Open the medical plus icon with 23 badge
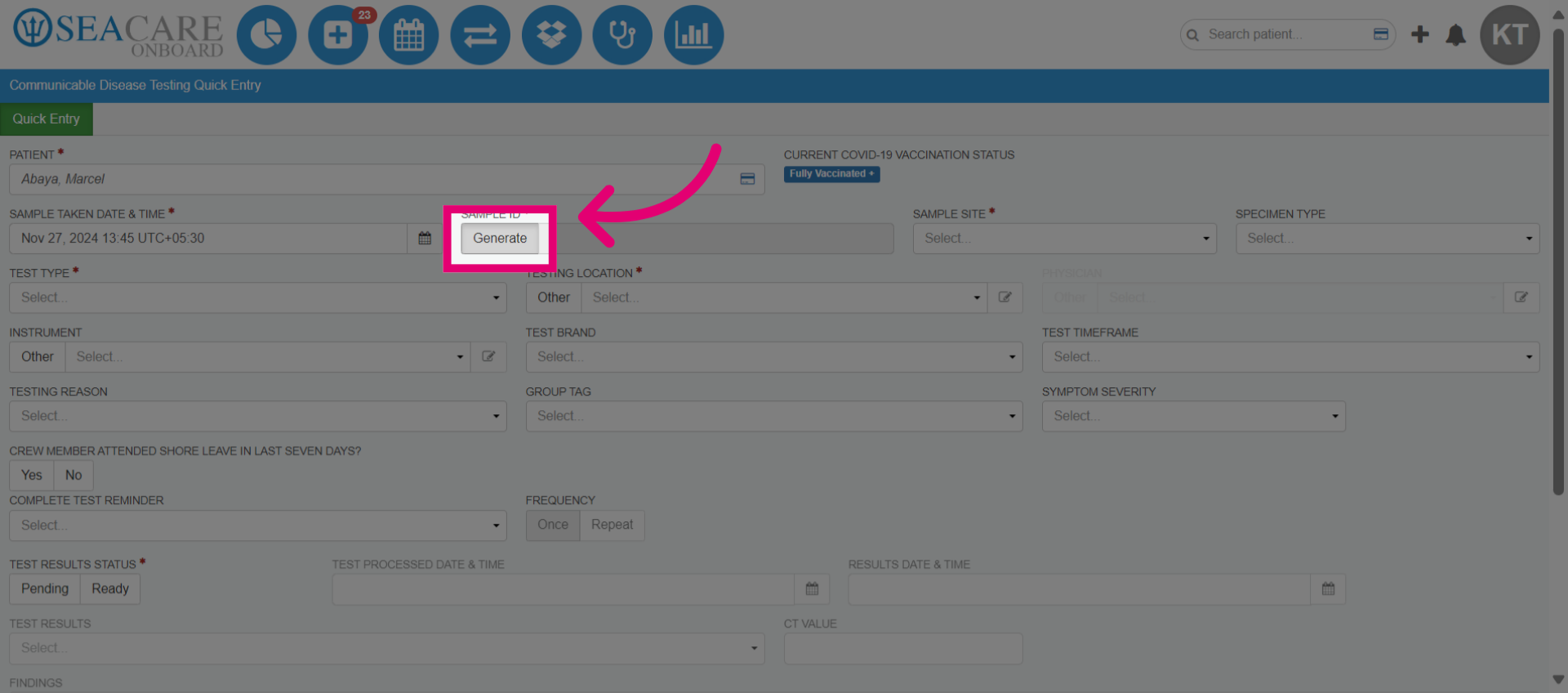Viewport: 1568px width, 693px height. pos(338,35)
